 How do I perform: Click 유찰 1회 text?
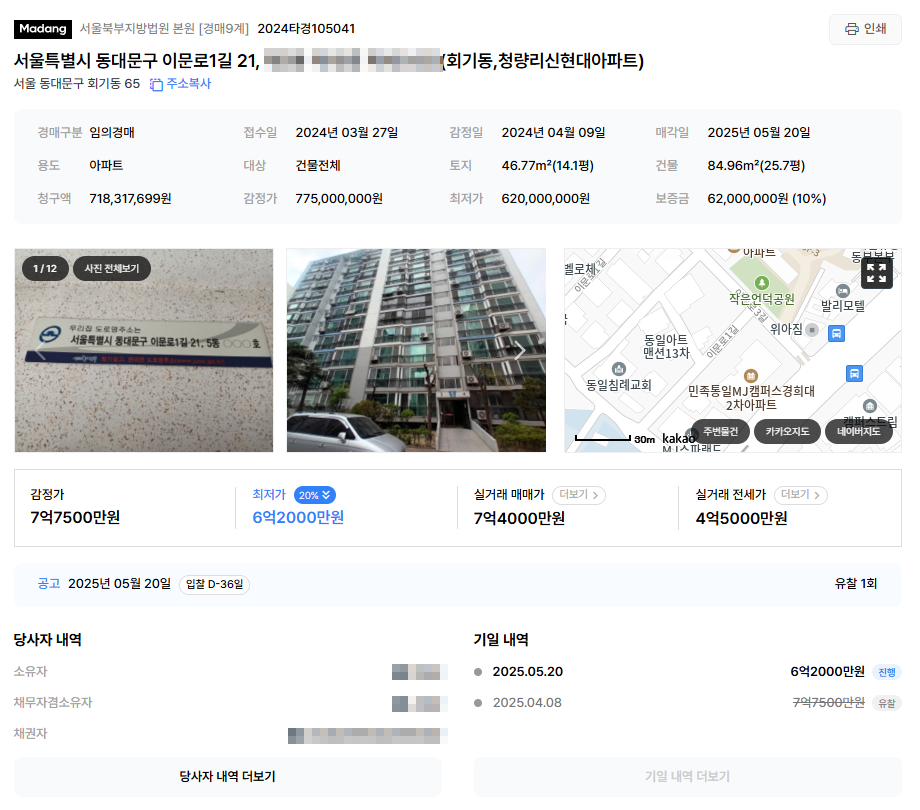[856, 584]
